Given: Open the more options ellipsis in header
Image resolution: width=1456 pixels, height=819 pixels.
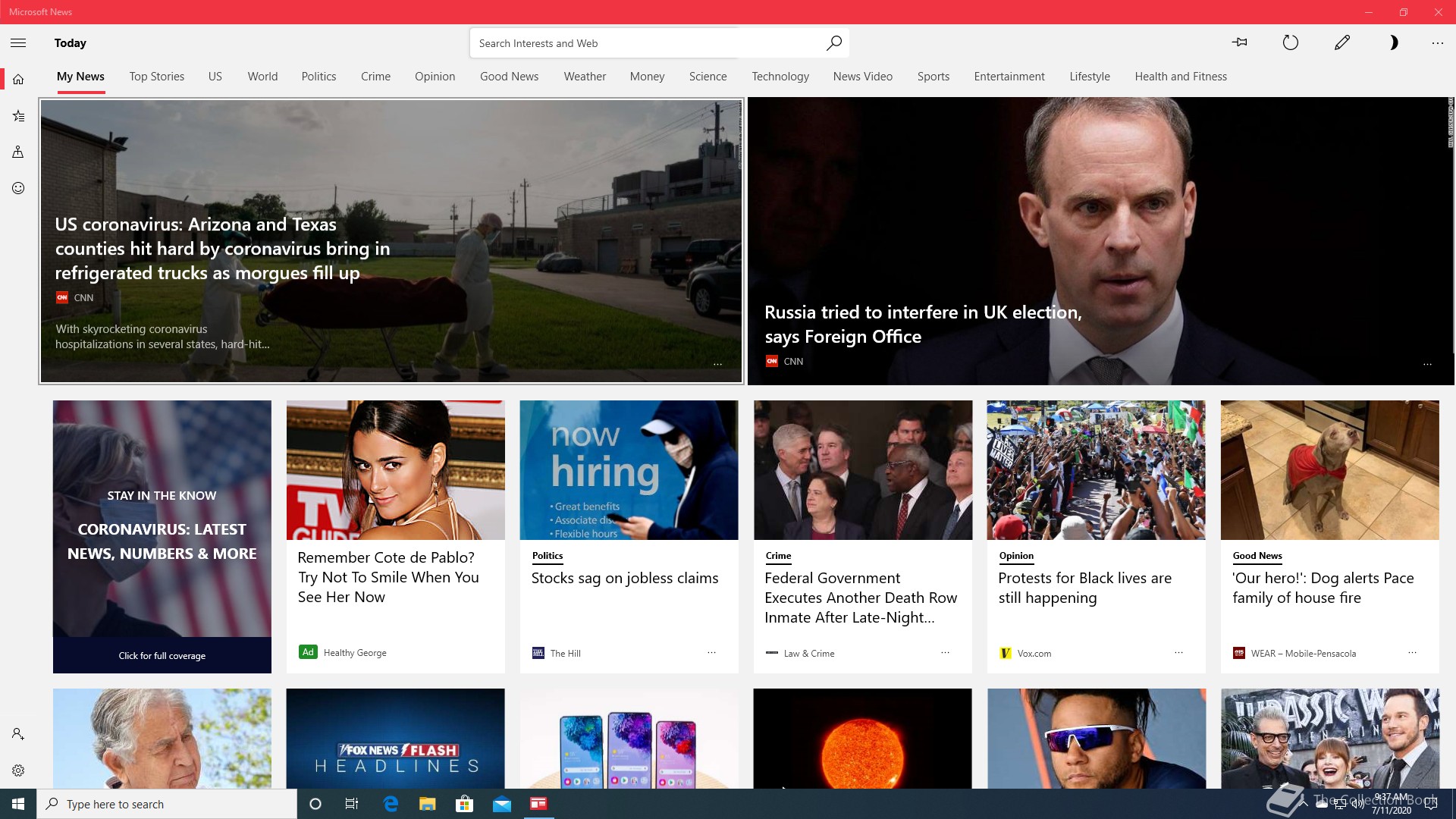Looking at the screenshot, I should pos(1438,43).
